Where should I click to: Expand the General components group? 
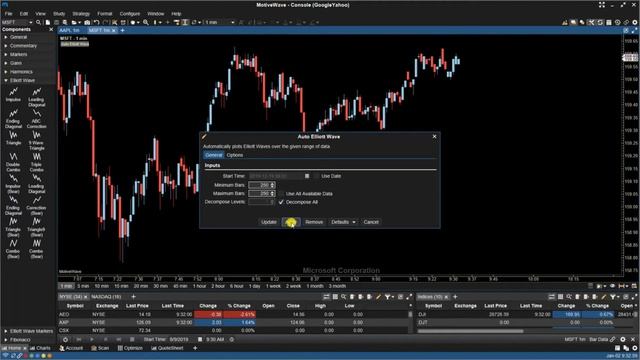6,37
